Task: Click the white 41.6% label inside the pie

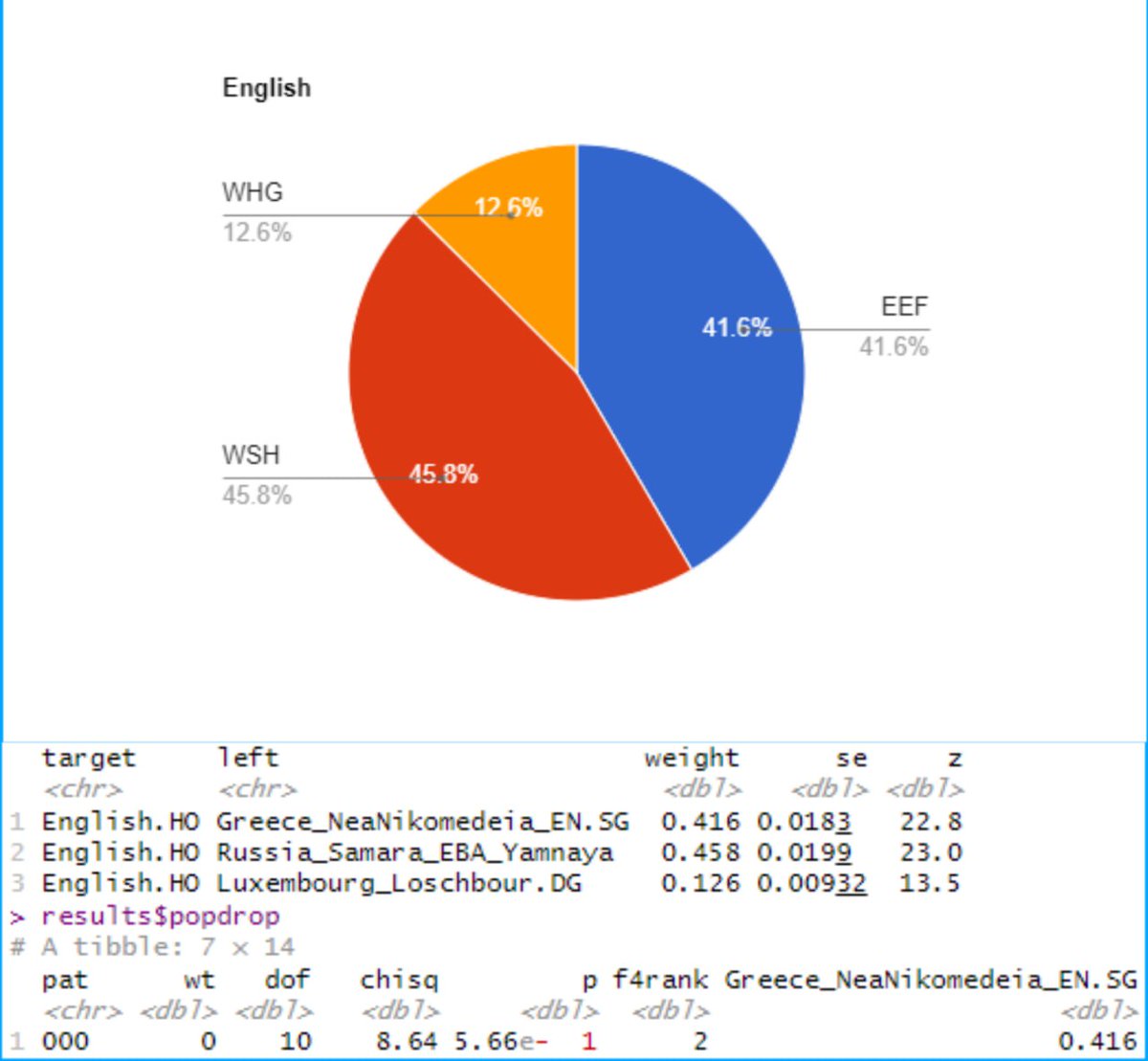Action: (737, 327)
